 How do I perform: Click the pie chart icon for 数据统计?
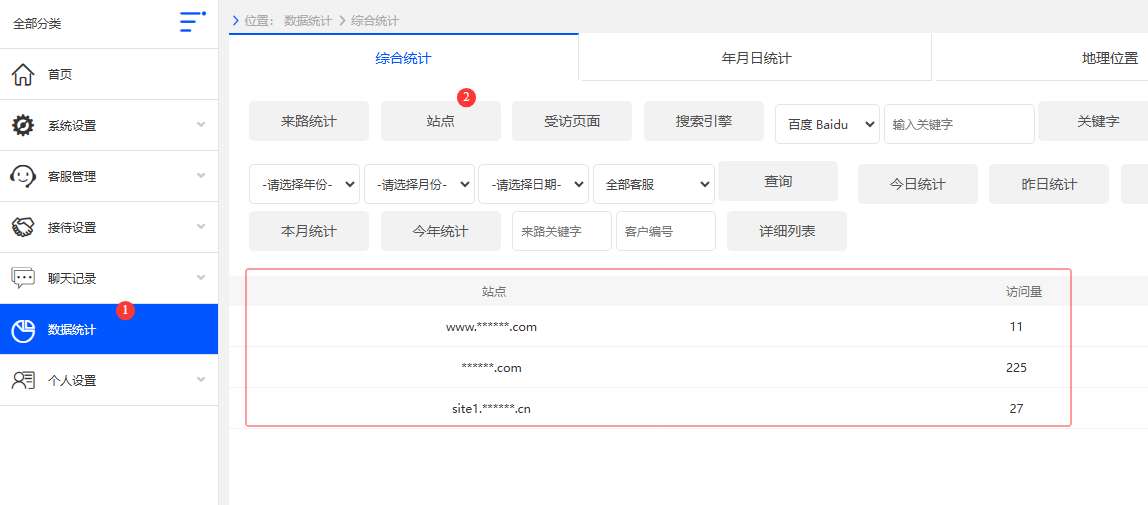(23, 330)
